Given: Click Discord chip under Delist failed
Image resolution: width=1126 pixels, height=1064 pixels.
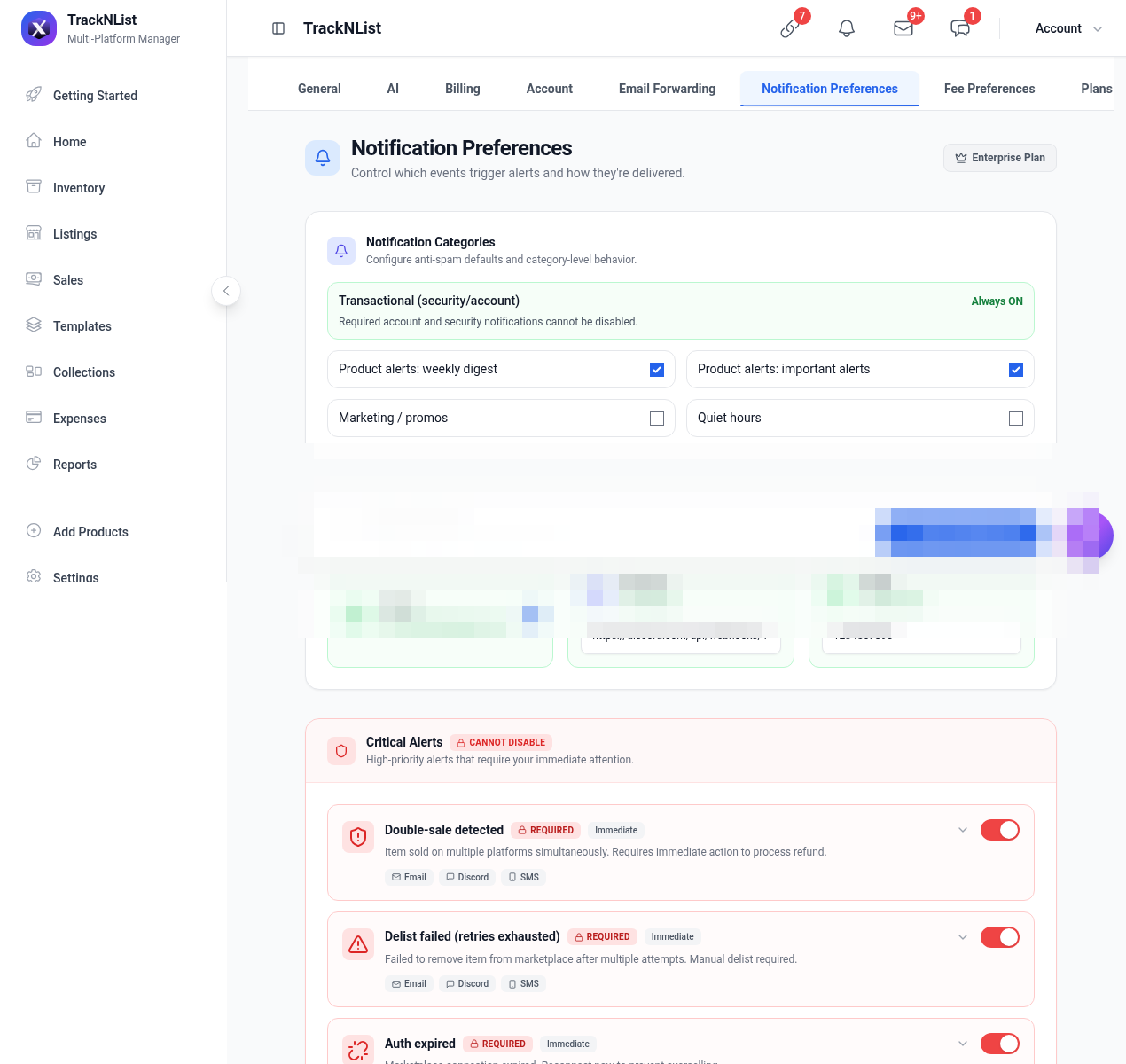Looking at the screenshot, I should tap(467, 983).
